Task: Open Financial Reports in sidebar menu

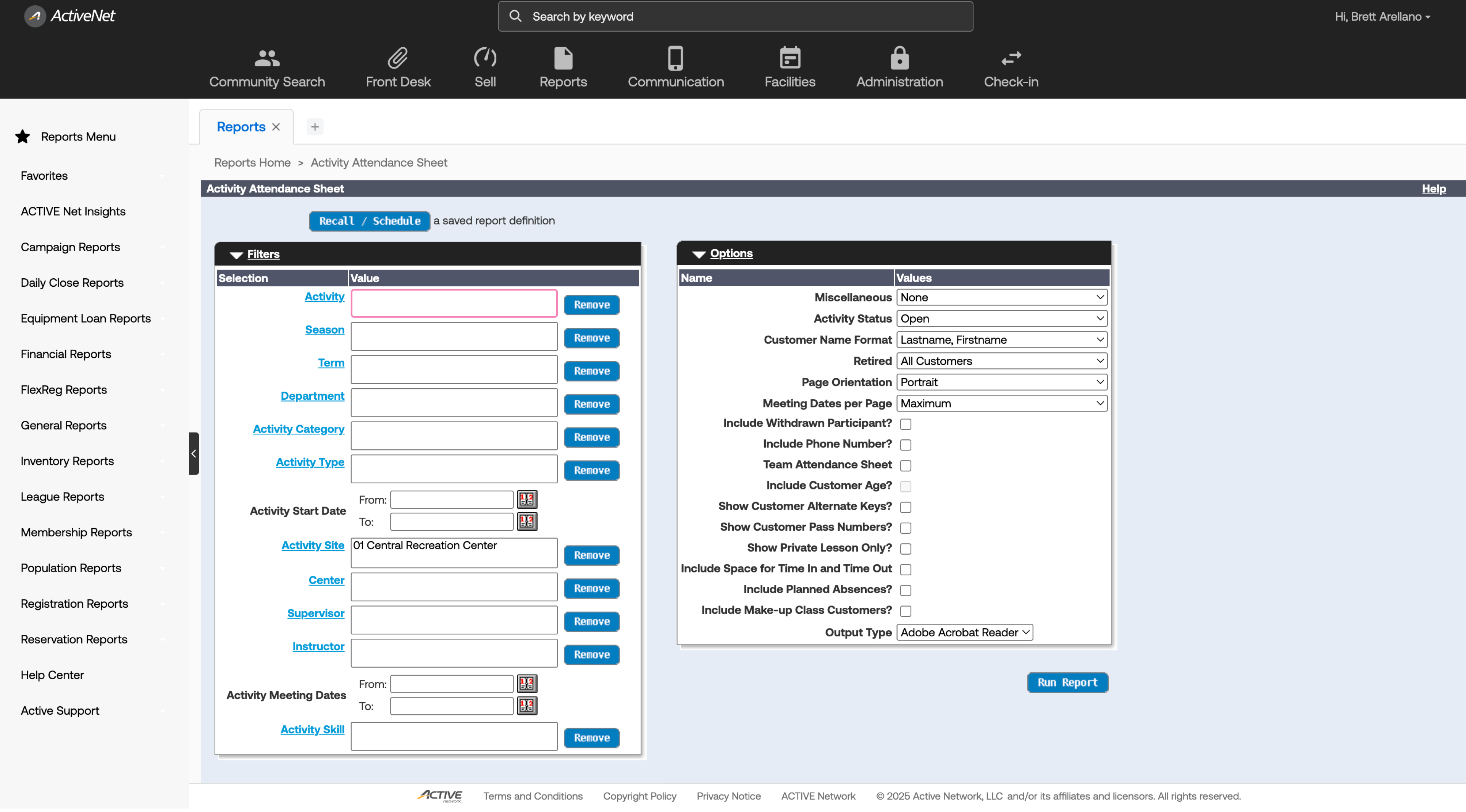Action: tap(66, 355)
